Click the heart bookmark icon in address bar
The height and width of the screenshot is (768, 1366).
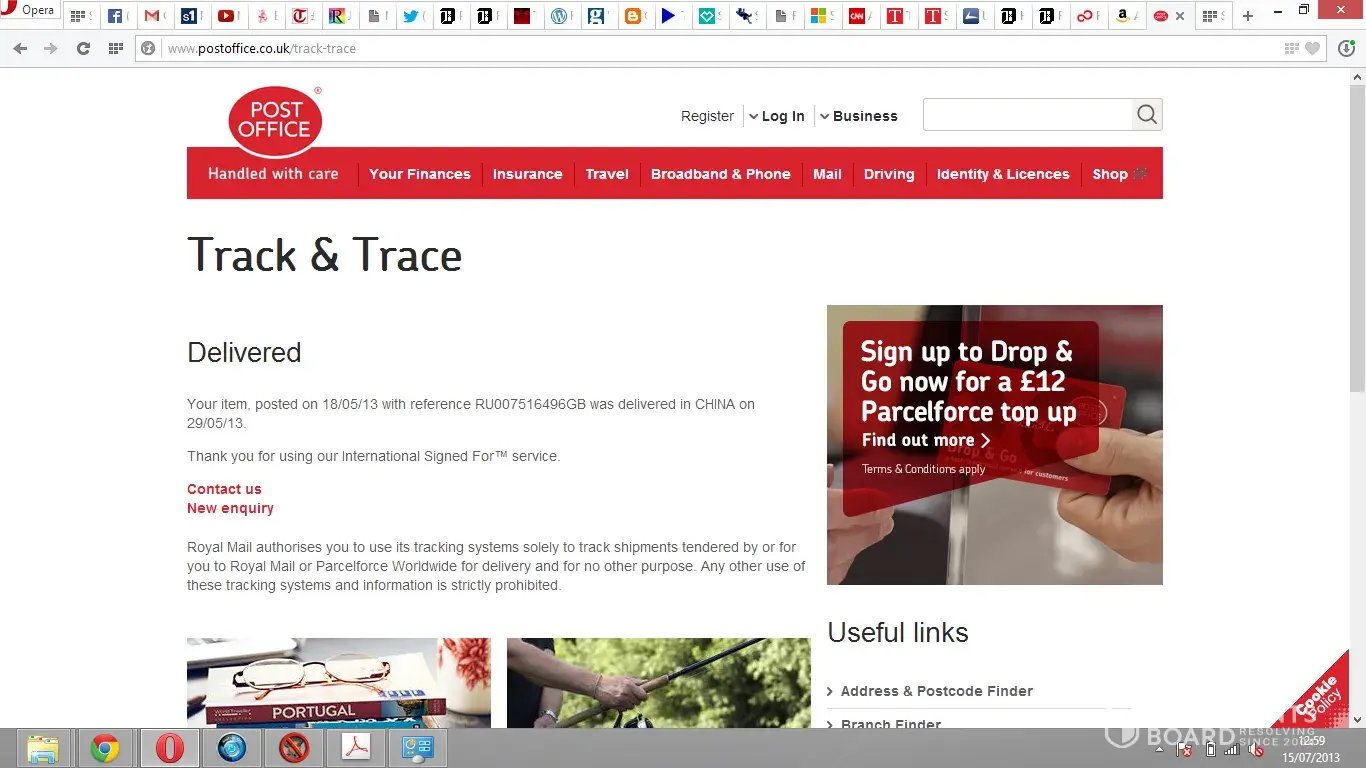tap(1313, 48)
